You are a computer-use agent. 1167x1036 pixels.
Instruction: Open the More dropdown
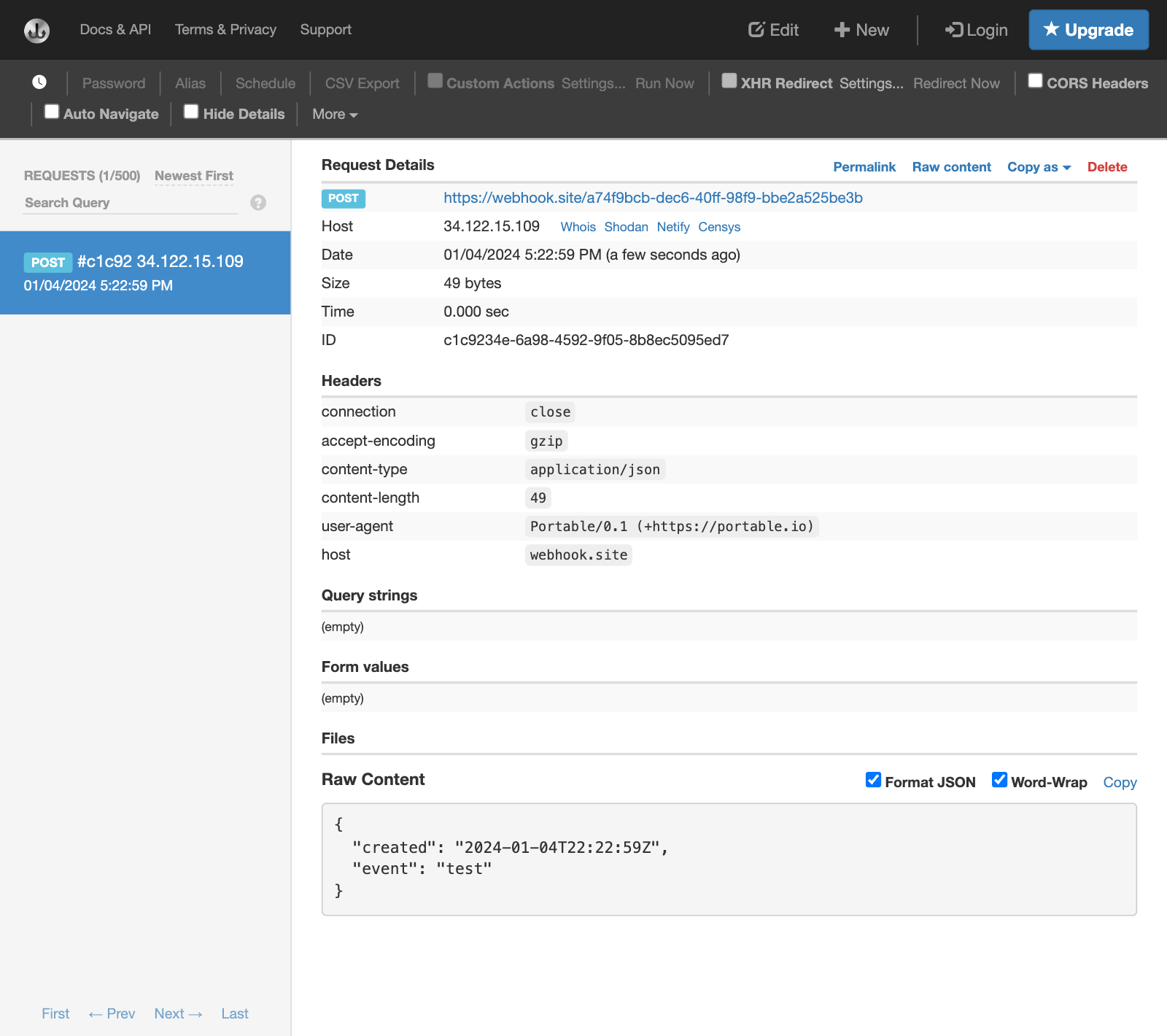click(x=333, y=114)
